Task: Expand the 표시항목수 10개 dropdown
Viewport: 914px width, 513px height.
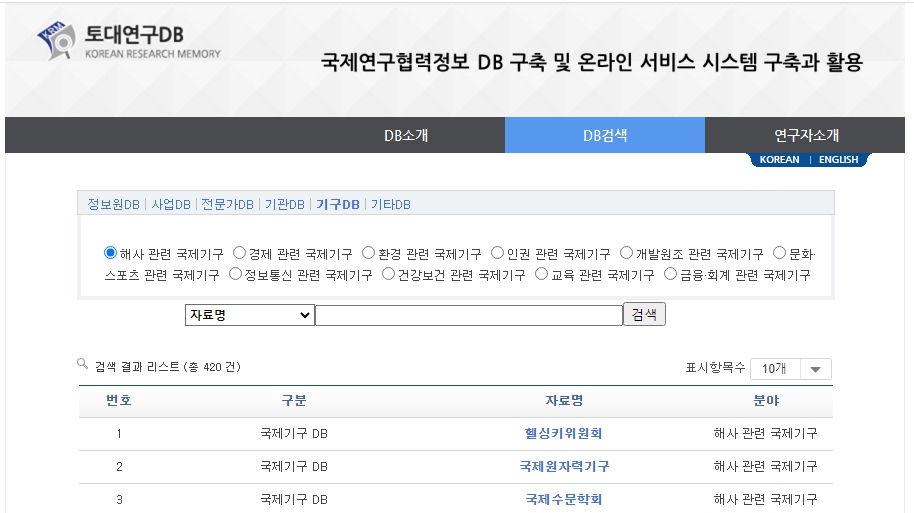Action: [790, 369]
